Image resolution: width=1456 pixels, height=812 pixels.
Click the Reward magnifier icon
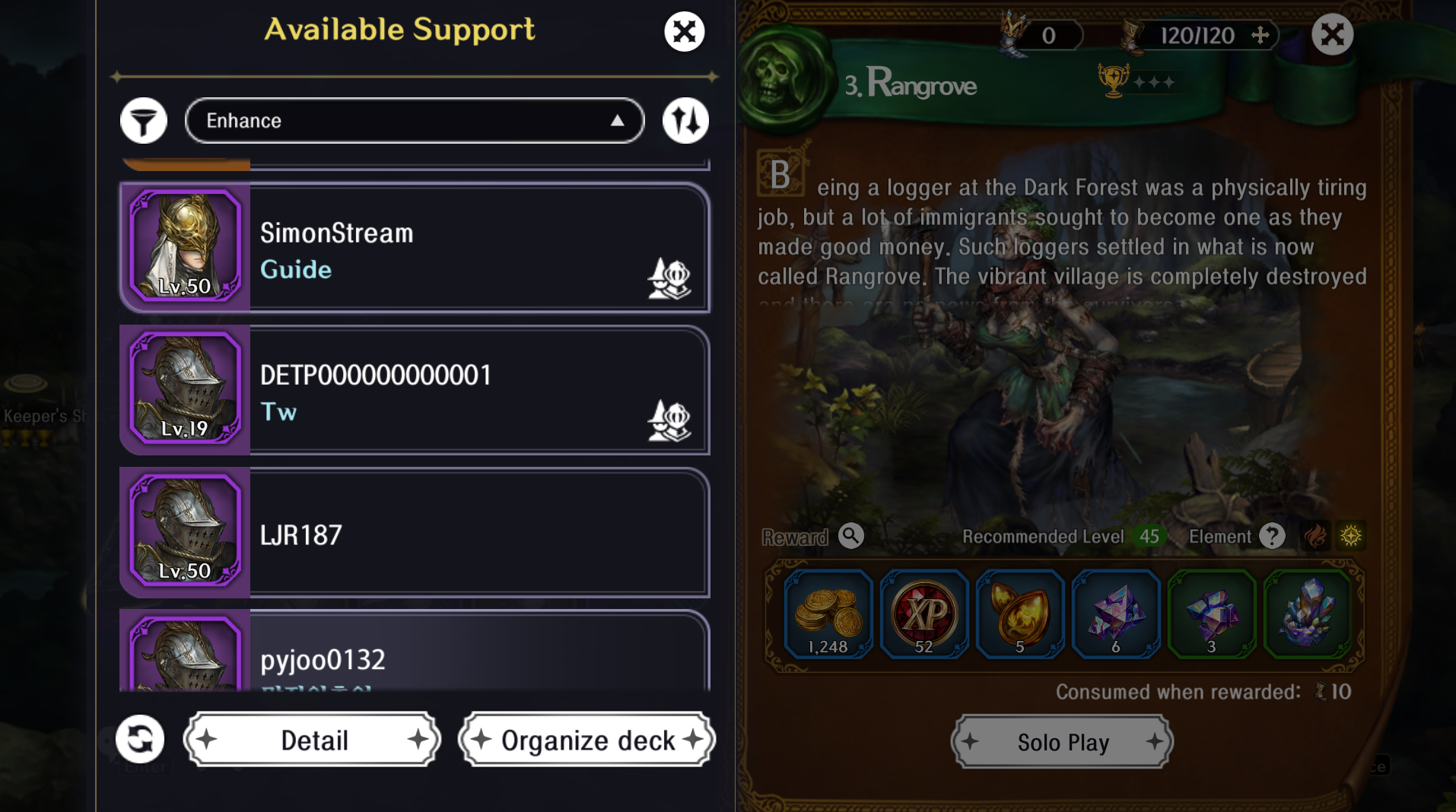(851, 536)
